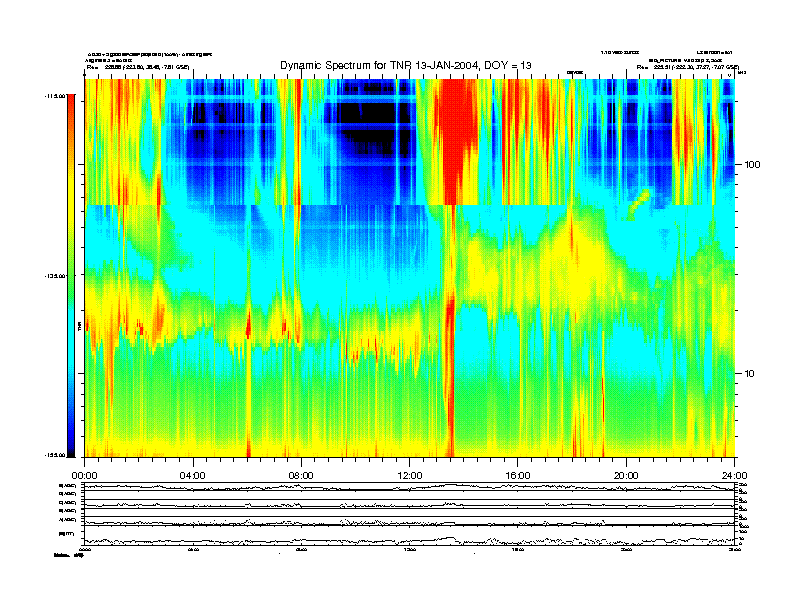This screenshot has height=612, width=792.
Task: Click the '-155.00' color bar bottom label
Action: [55, 455]
